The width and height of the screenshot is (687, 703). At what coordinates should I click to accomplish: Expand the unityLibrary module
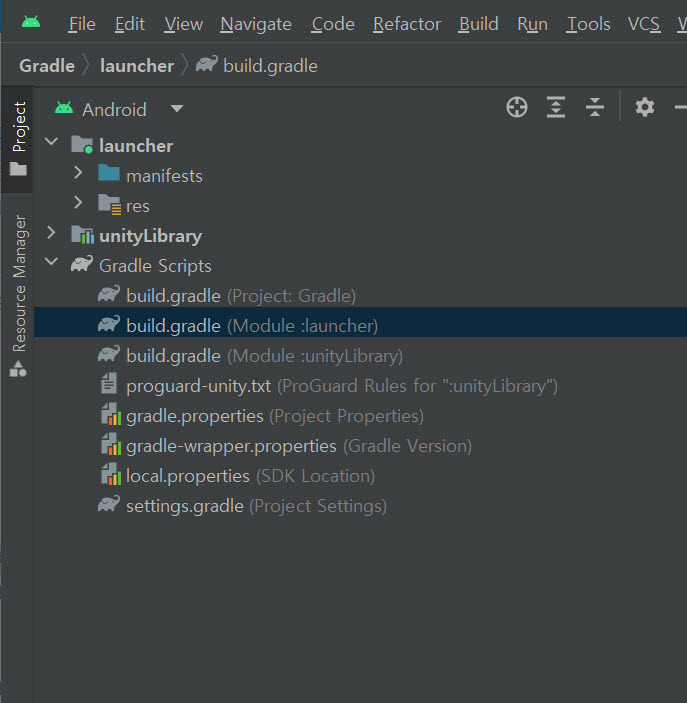tap(51, 233)
